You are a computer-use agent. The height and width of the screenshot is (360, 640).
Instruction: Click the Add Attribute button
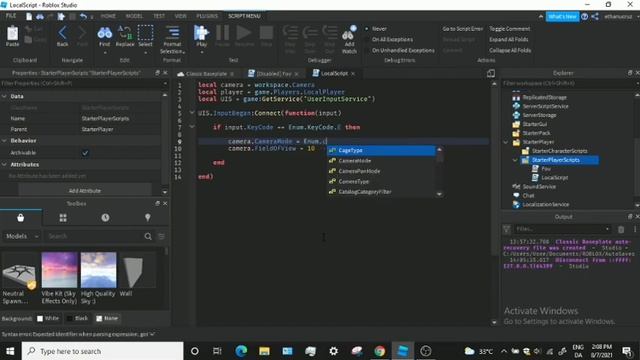85,191
